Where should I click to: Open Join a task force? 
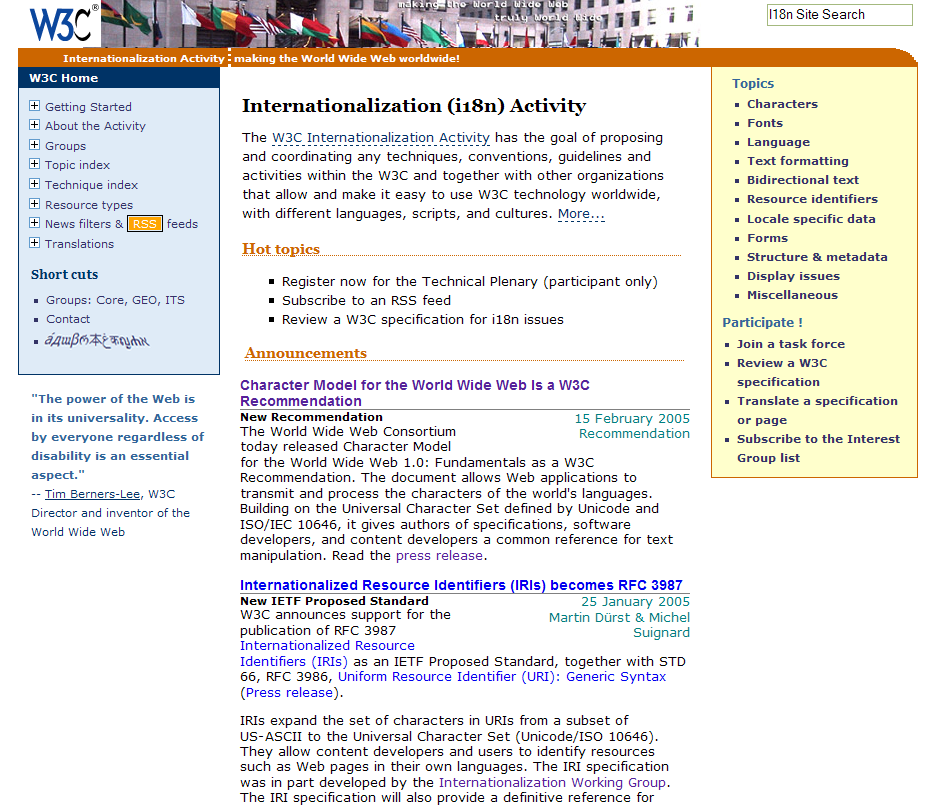(791, 344)
